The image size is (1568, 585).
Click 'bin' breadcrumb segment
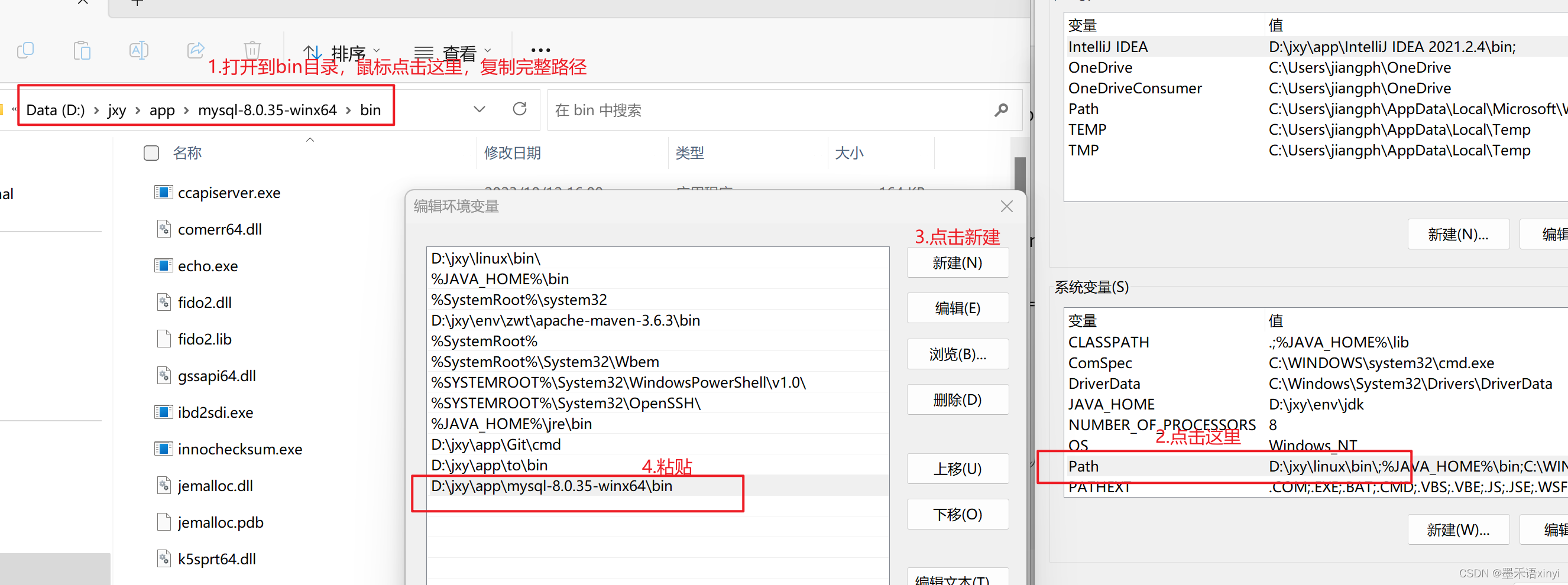(x=370, y=110)
